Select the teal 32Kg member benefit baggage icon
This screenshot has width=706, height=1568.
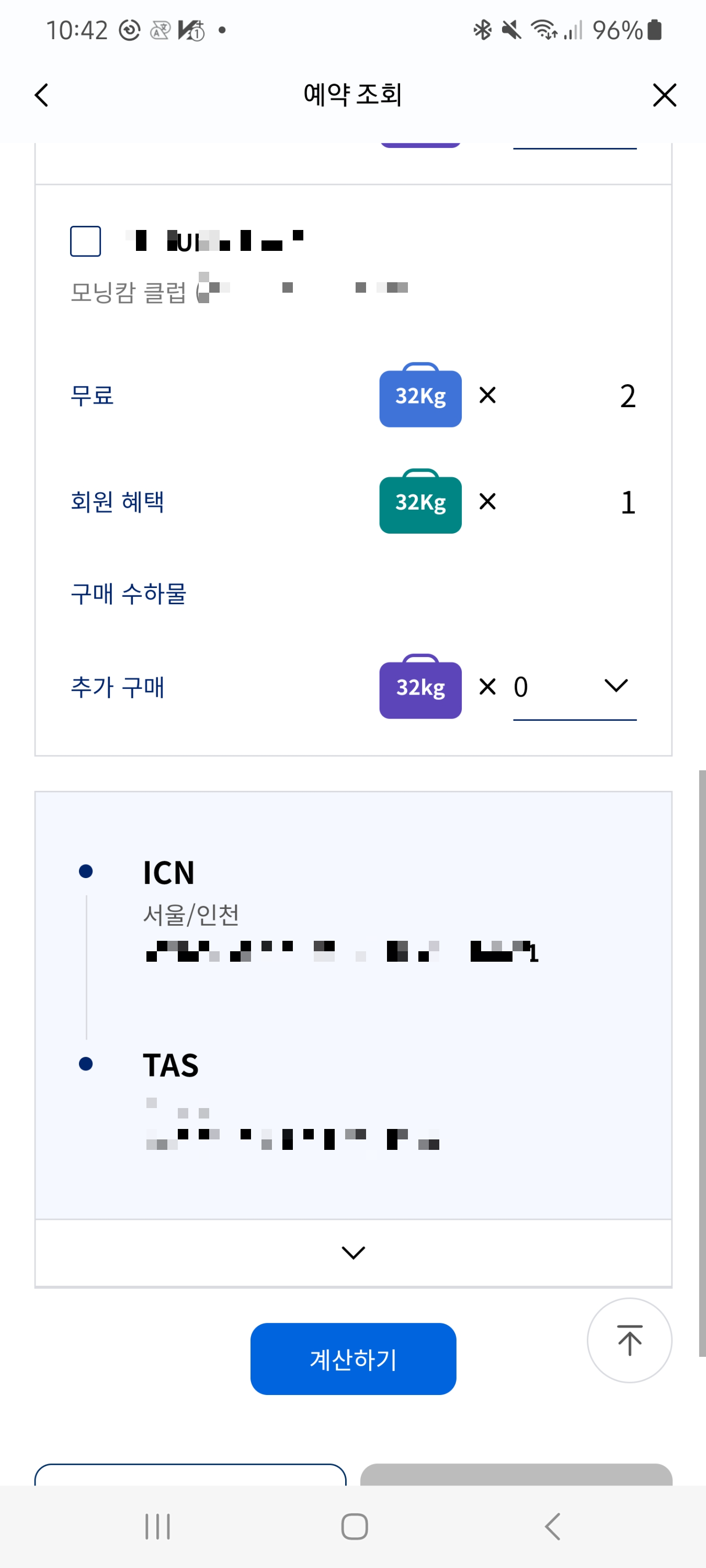(x=420, y=503)
